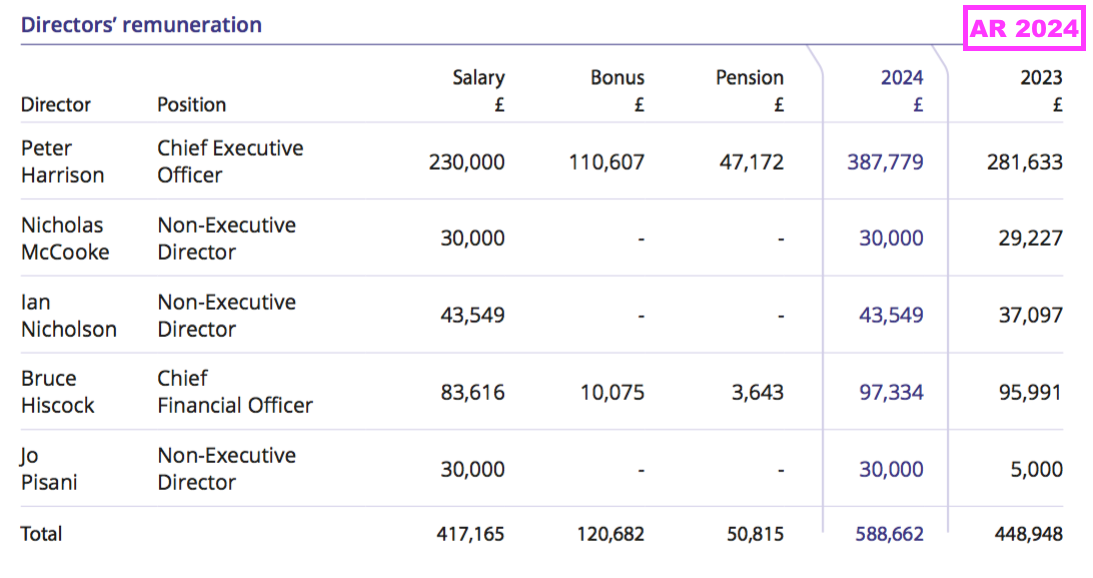The image size is (1093, 578).
Task: Click the Director column header
Action: coord(56,105)
